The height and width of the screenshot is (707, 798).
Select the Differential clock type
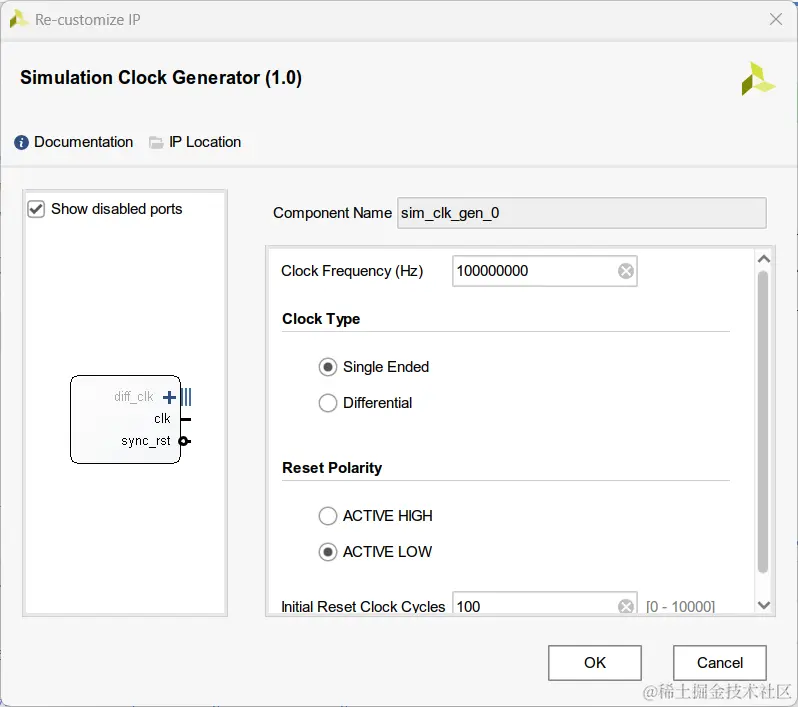pyautogui.click(x=328, y=403)
